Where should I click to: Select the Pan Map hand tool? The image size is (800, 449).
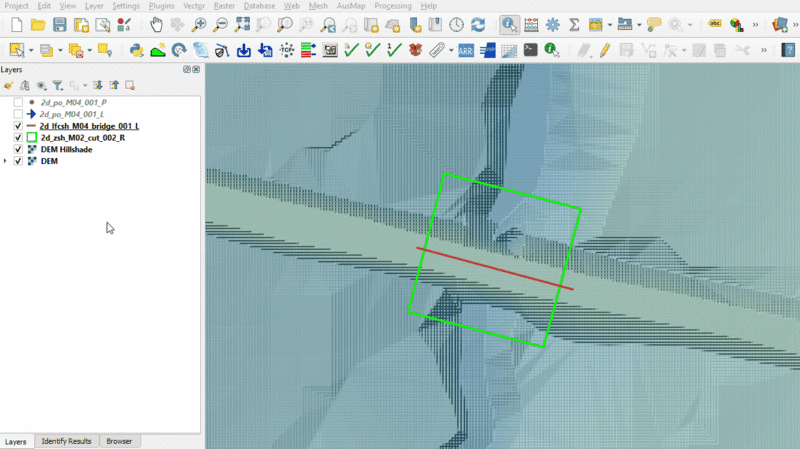tap(156, 24)
